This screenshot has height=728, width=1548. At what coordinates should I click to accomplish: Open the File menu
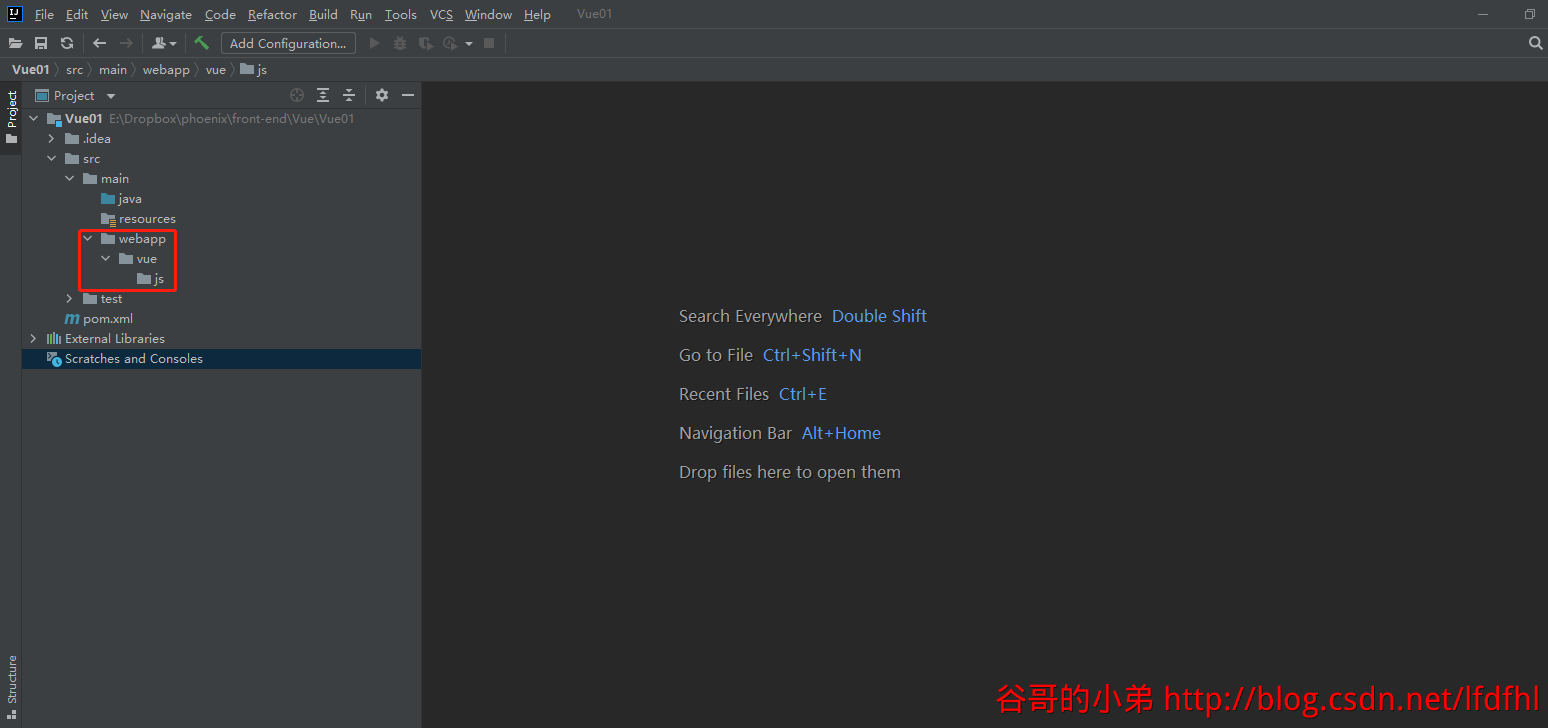pos(44,15)
